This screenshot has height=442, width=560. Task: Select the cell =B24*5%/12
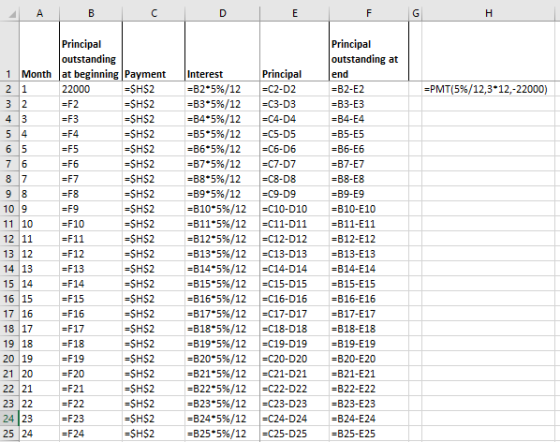pyautogui.click(x=222, y=419)
